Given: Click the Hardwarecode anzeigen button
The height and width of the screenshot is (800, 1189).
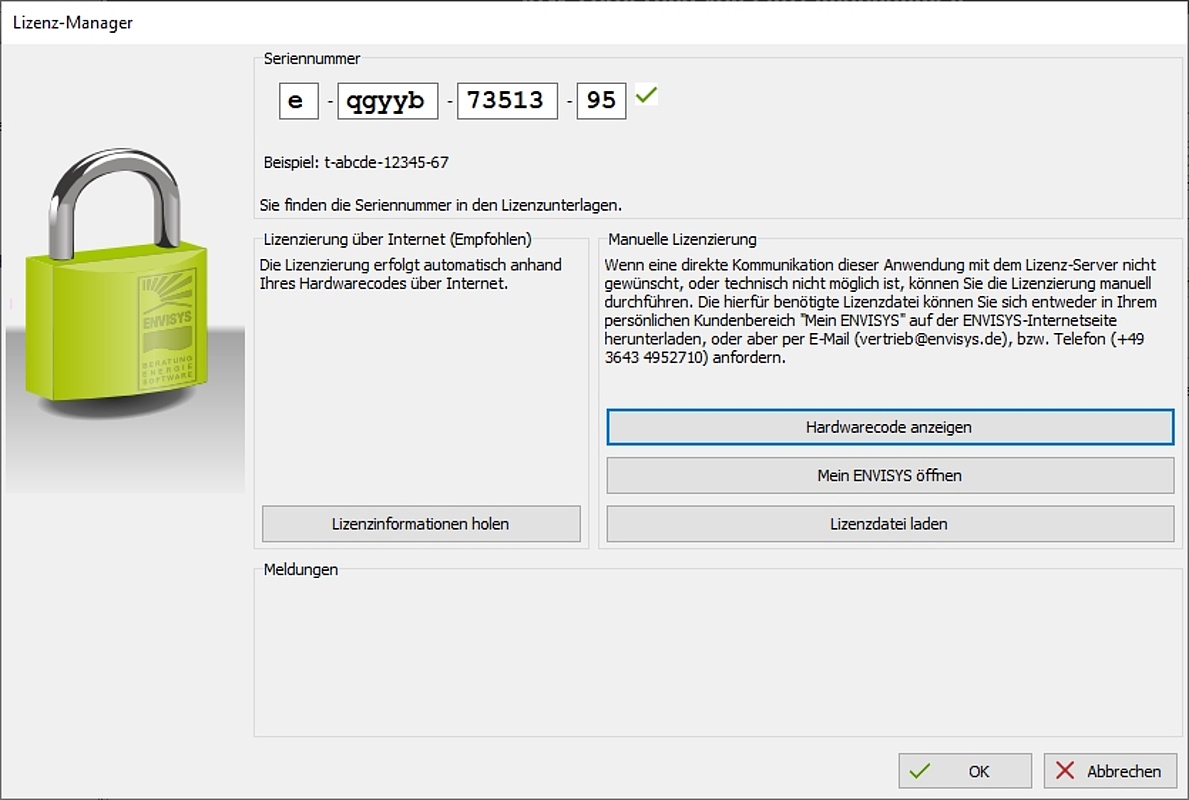Looking at the screenshot, I should [x=889, y=427].
